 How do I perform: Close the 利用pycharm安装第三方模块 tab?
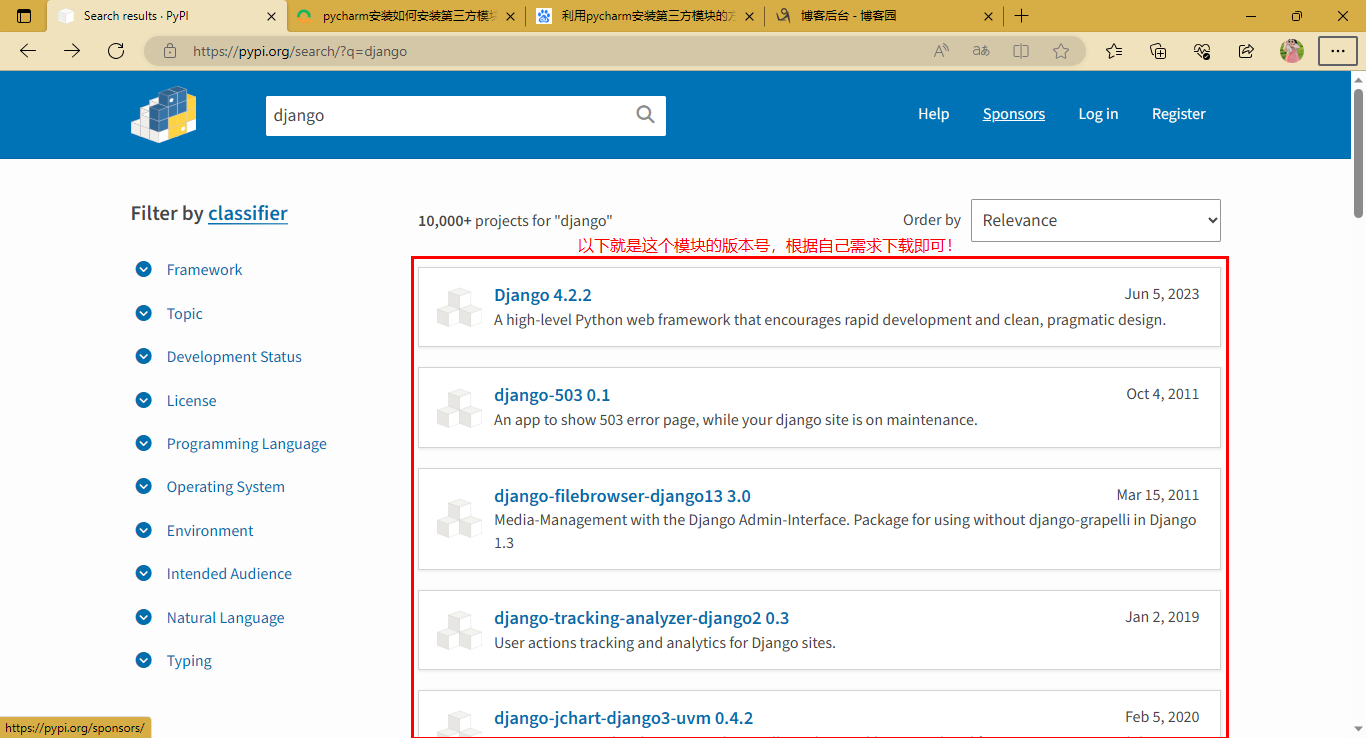pos(749,16)
